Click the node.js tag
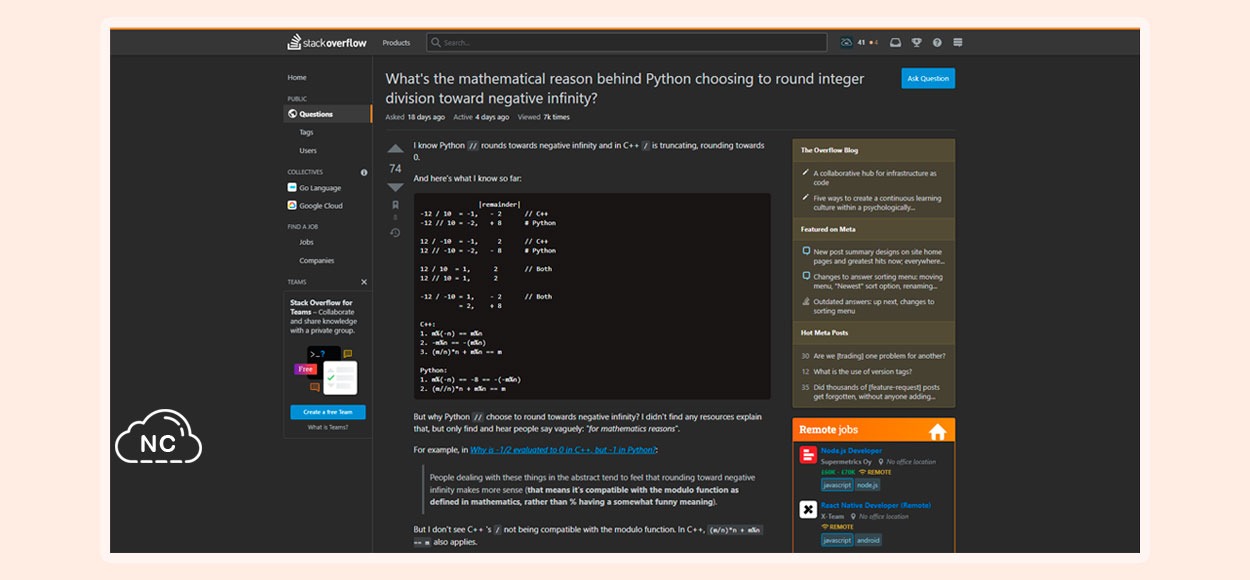This screenshot has height=580, width=1250. point(868,485)
